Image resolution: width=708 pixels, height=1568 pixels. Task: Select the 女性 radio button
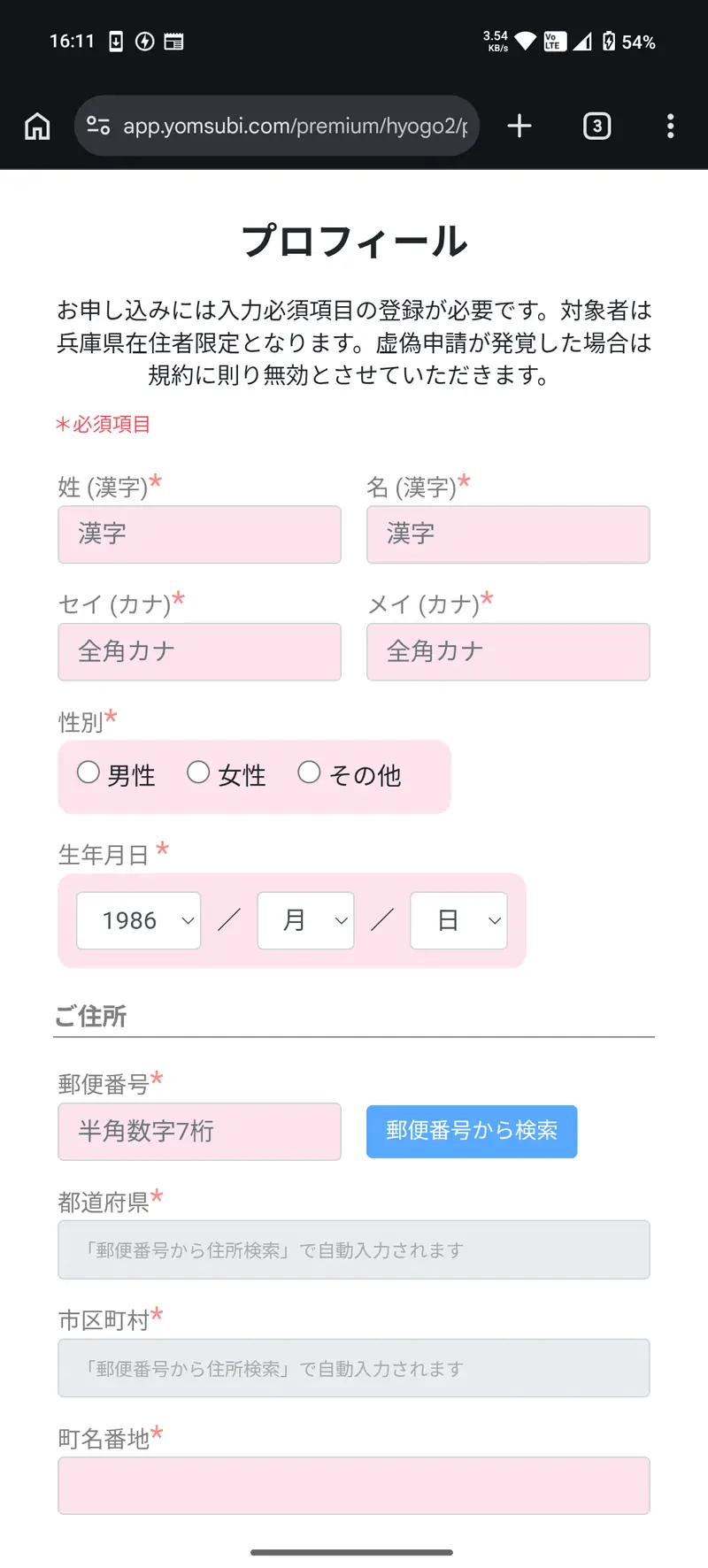point(198,772)
